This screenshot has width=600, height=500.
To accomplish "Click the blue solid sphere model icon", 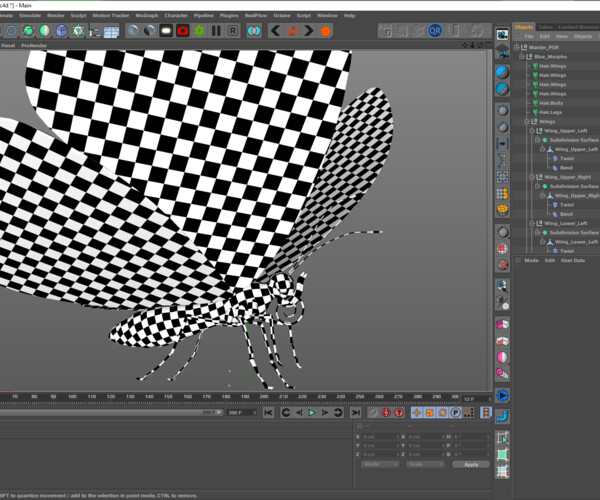I will point(502,72).
